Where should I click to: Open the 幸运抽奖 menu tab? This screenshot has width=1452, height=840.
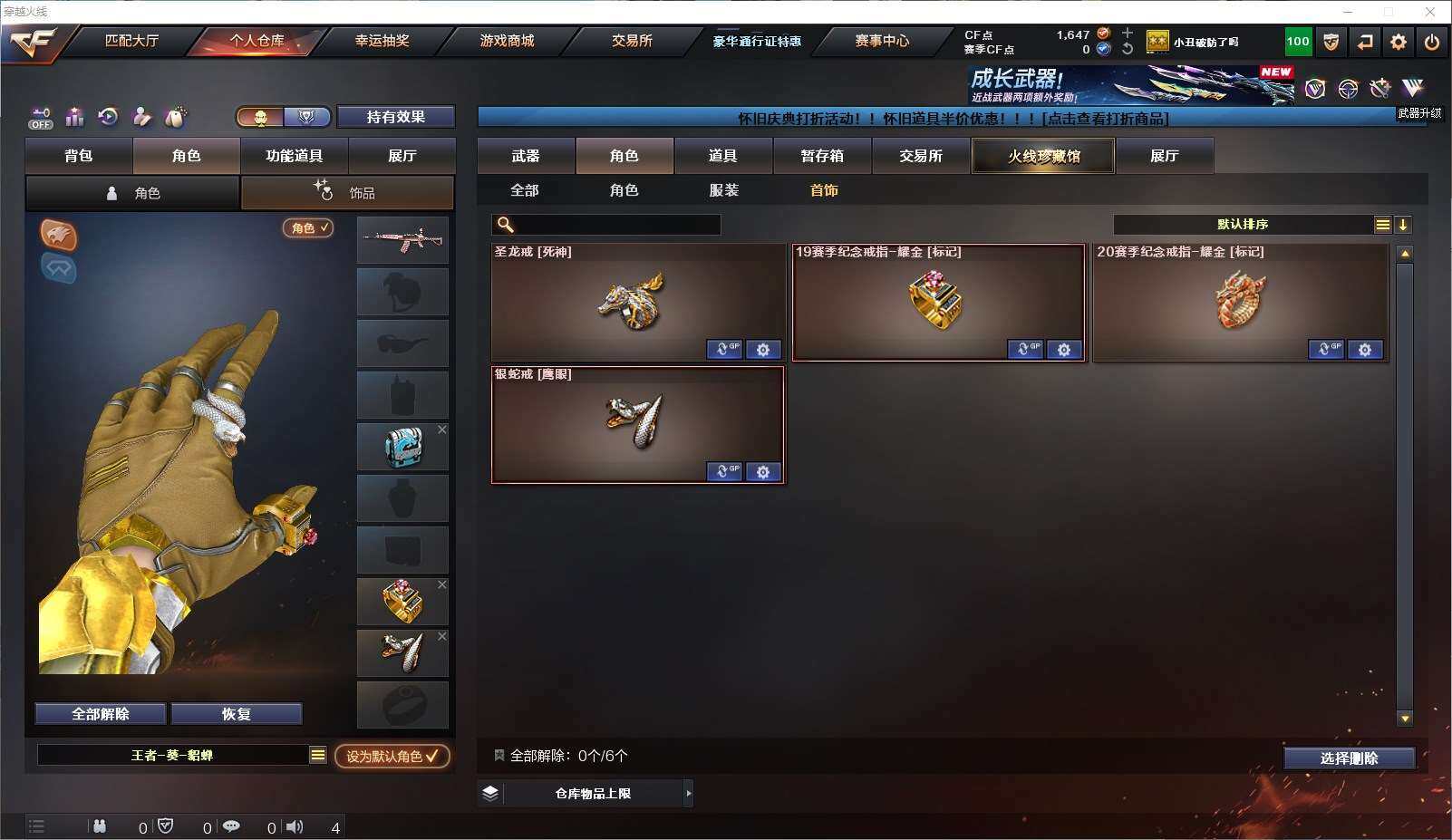pos(382,41)
